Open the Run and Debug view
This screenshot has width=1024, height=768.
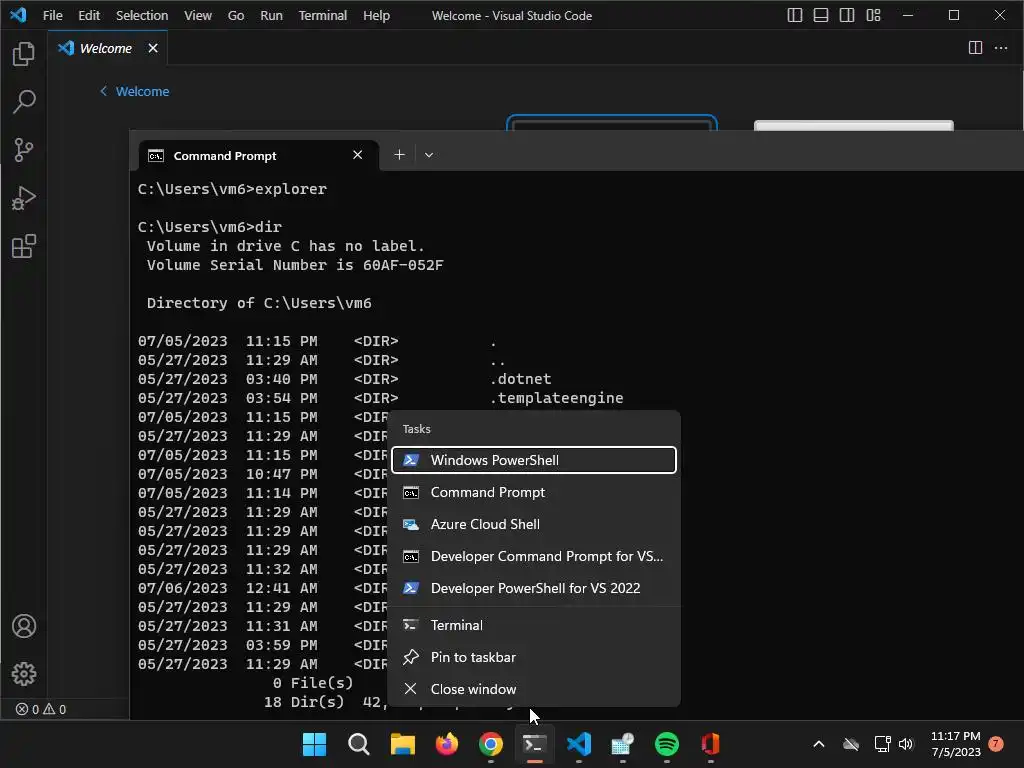coord(24,198)
